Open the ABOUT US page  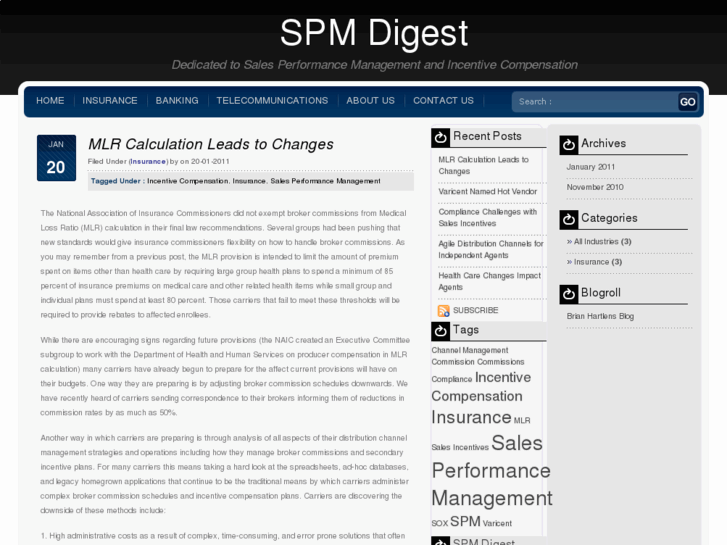point(370,101)
